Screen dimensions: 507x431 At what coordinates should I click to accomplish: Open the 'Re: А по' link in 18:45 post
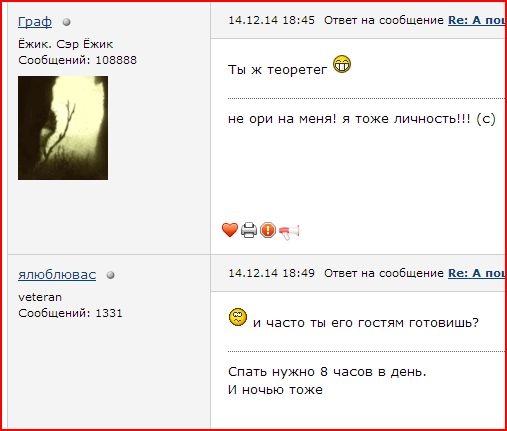[476, 20]
